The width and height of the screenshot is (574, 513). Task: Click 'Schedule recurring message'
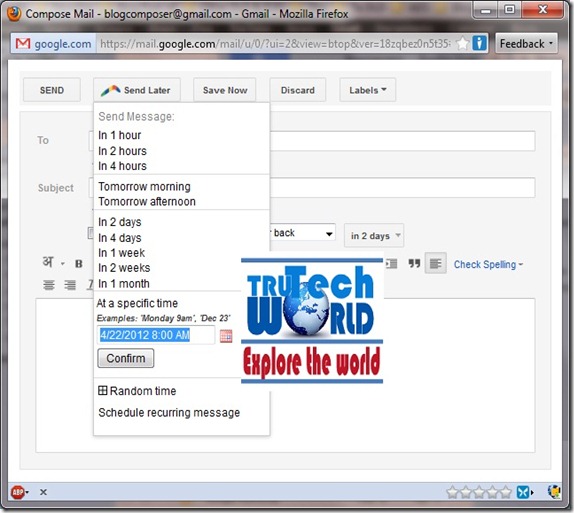click(169, 412)
